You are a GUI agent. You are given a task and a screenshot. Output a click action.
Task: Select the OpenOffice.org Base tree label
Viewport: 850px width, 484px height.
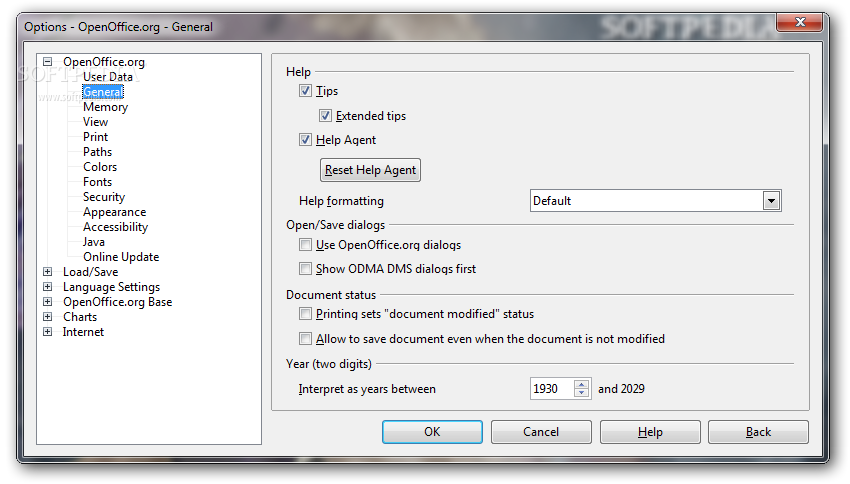(117, 302)
